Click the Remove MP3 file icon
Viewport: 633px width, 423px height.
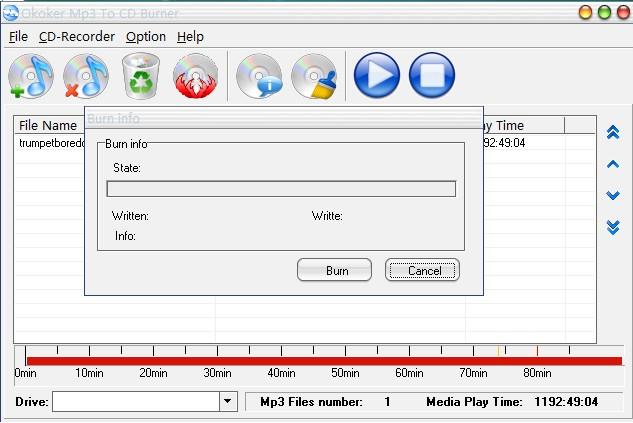coord(86,76)
